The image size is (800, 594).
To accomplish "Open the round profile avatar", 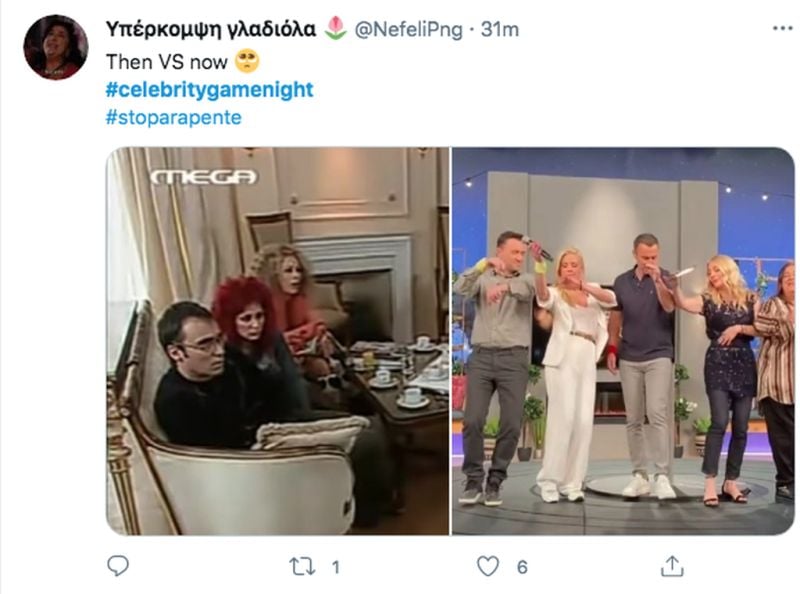I will point(56,47).
